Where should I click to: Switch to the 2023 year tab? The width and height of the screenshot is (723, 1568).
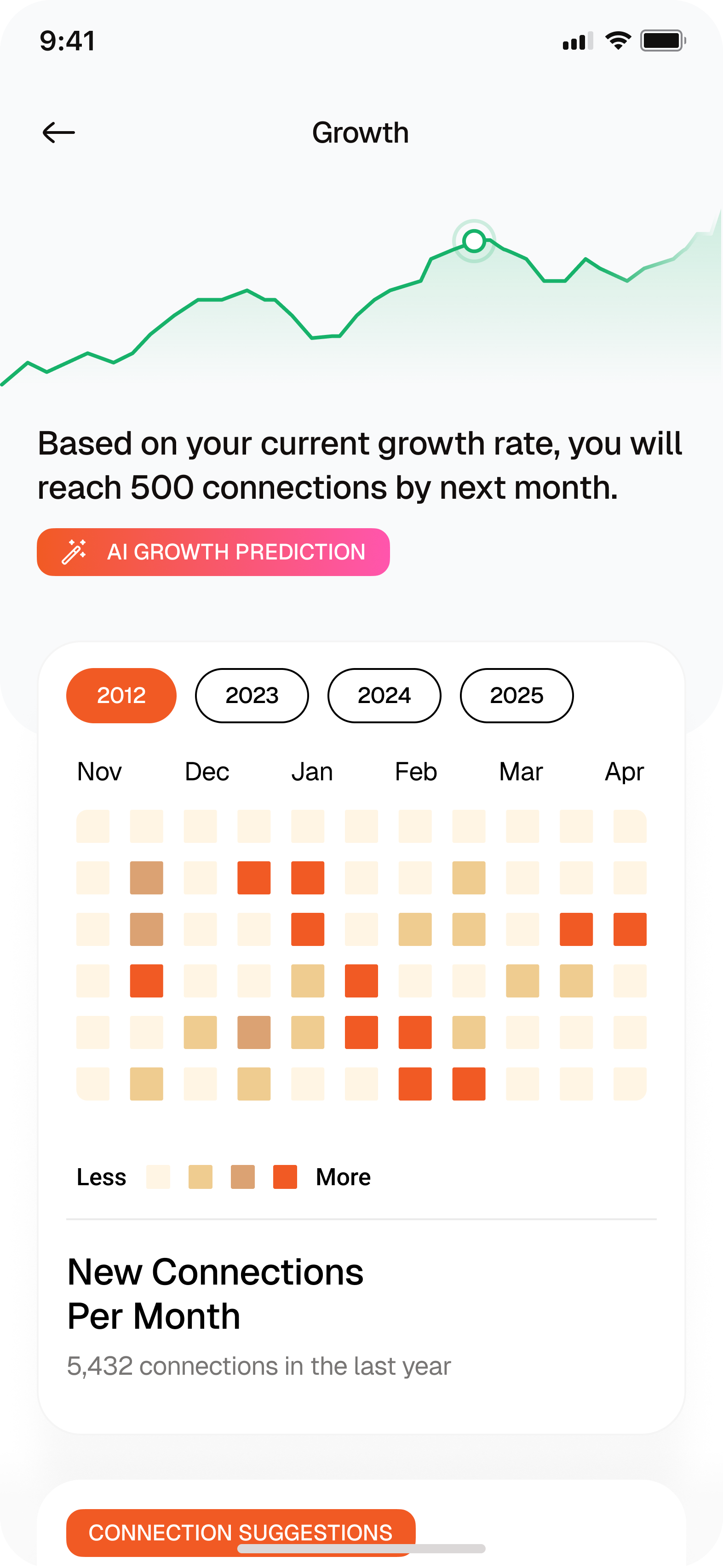click(251, 695)
